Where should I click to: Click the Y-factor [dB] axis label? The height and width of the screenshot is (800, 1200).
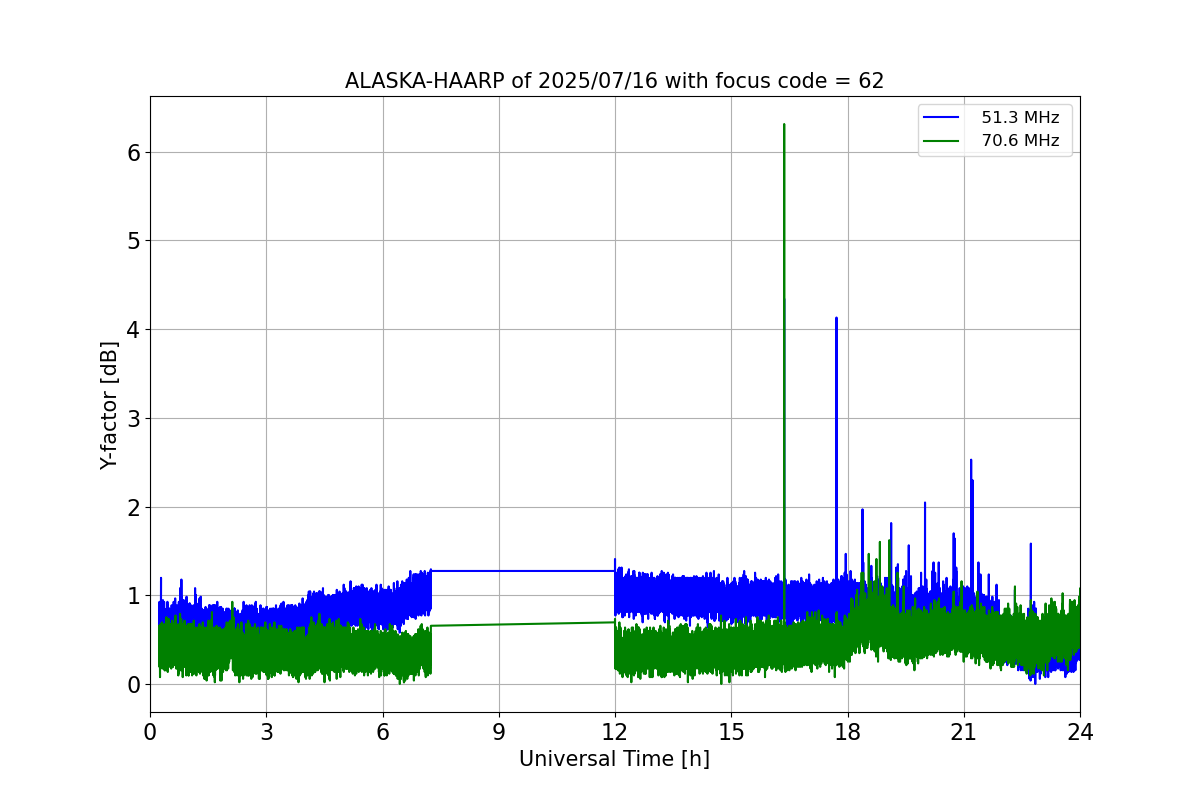point(109,405)
